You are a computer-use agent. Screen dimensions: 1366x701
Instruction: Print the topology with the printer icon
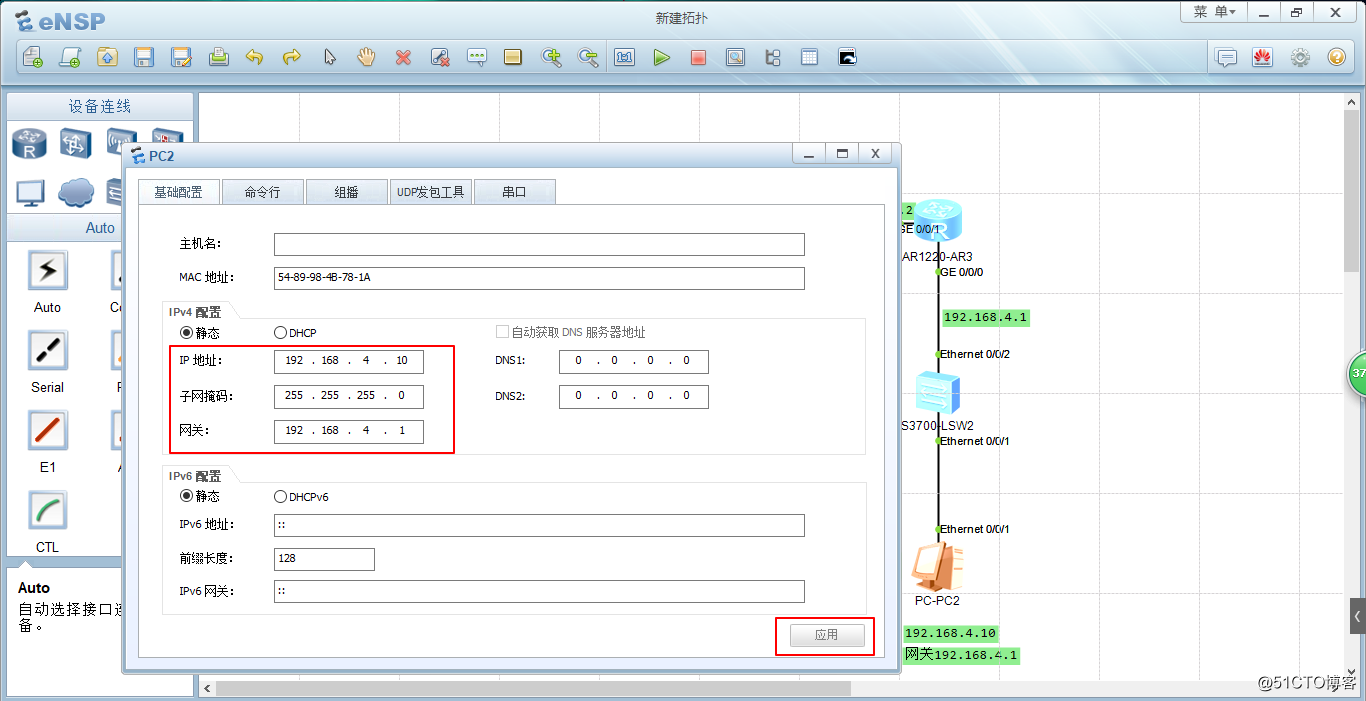pos(218,57)
